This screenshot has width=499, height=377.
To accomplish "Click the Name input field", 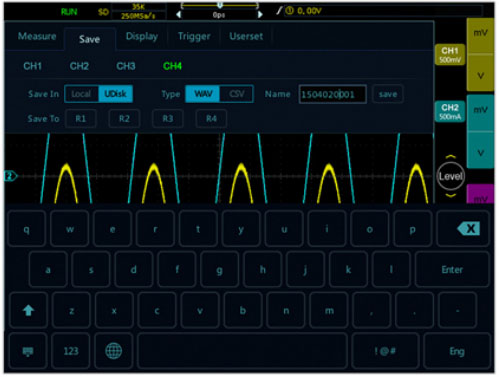I will (333, 94).
